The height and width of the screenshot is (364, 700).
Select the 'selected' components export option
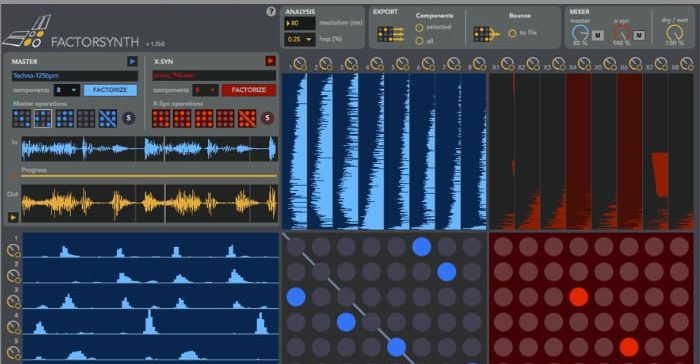(419, 28)
